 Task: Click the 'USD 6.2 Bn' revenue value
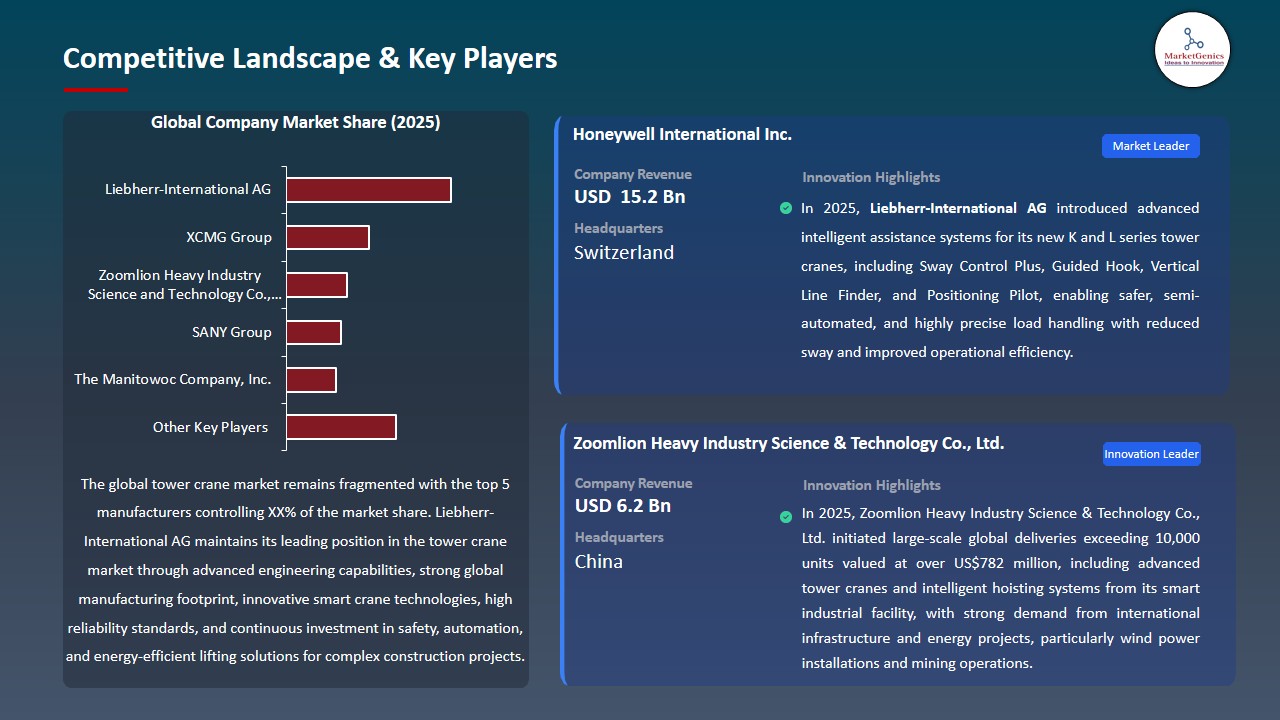point(623,506)
